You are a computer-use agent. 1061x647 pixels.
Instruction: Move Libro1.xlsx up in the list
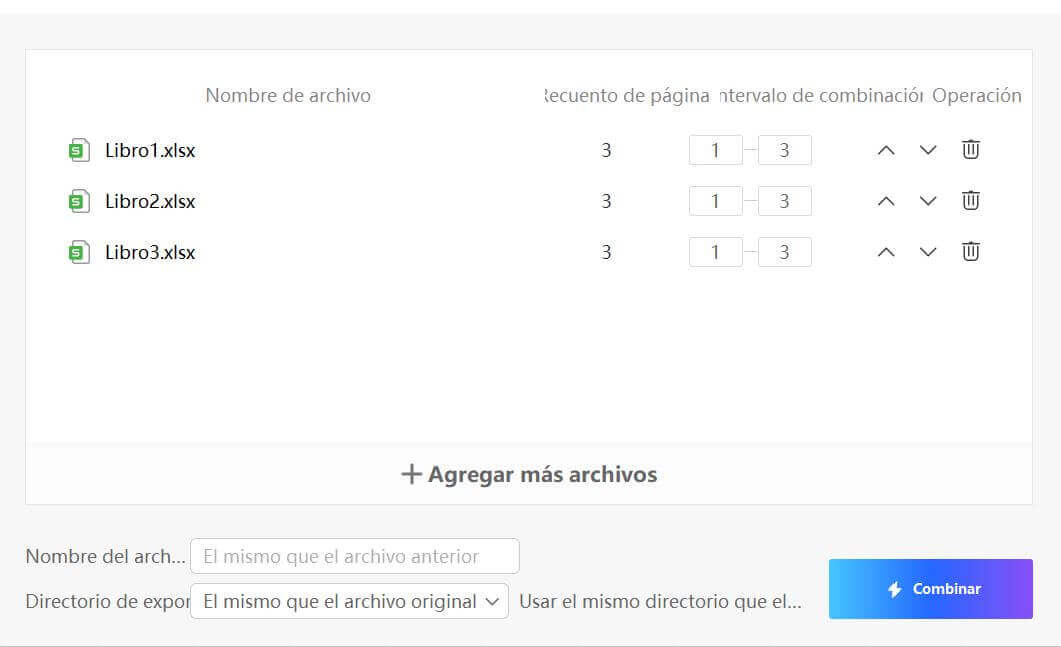[886, 150]
